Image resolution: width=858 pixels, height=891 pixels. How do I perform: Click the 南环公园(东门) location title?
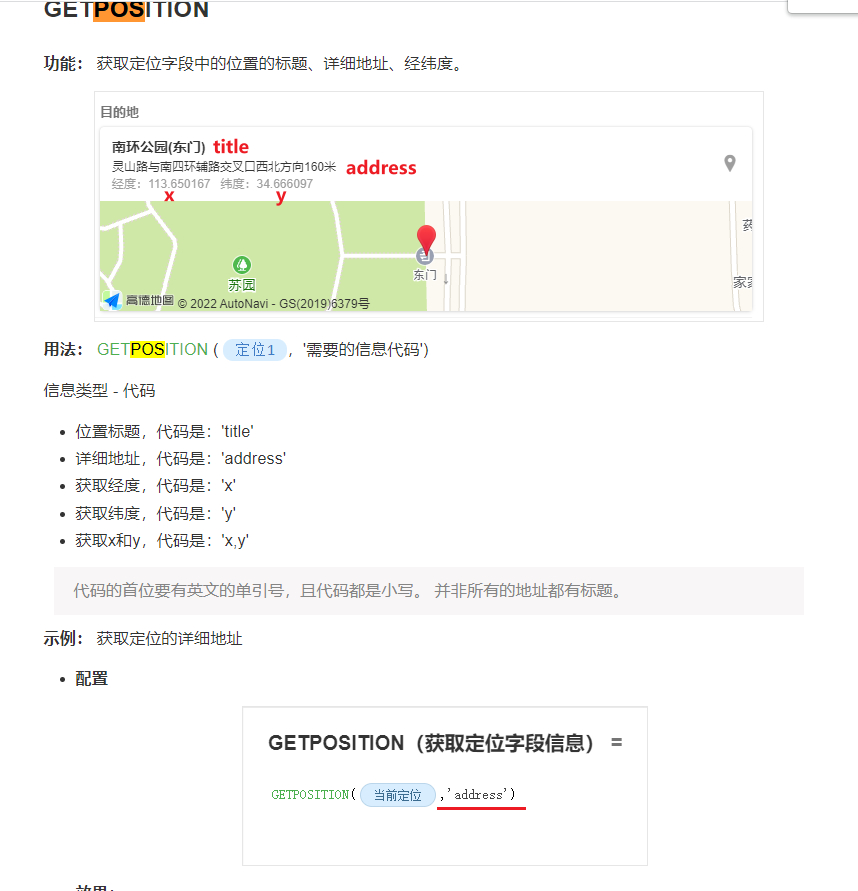[159, 147]
